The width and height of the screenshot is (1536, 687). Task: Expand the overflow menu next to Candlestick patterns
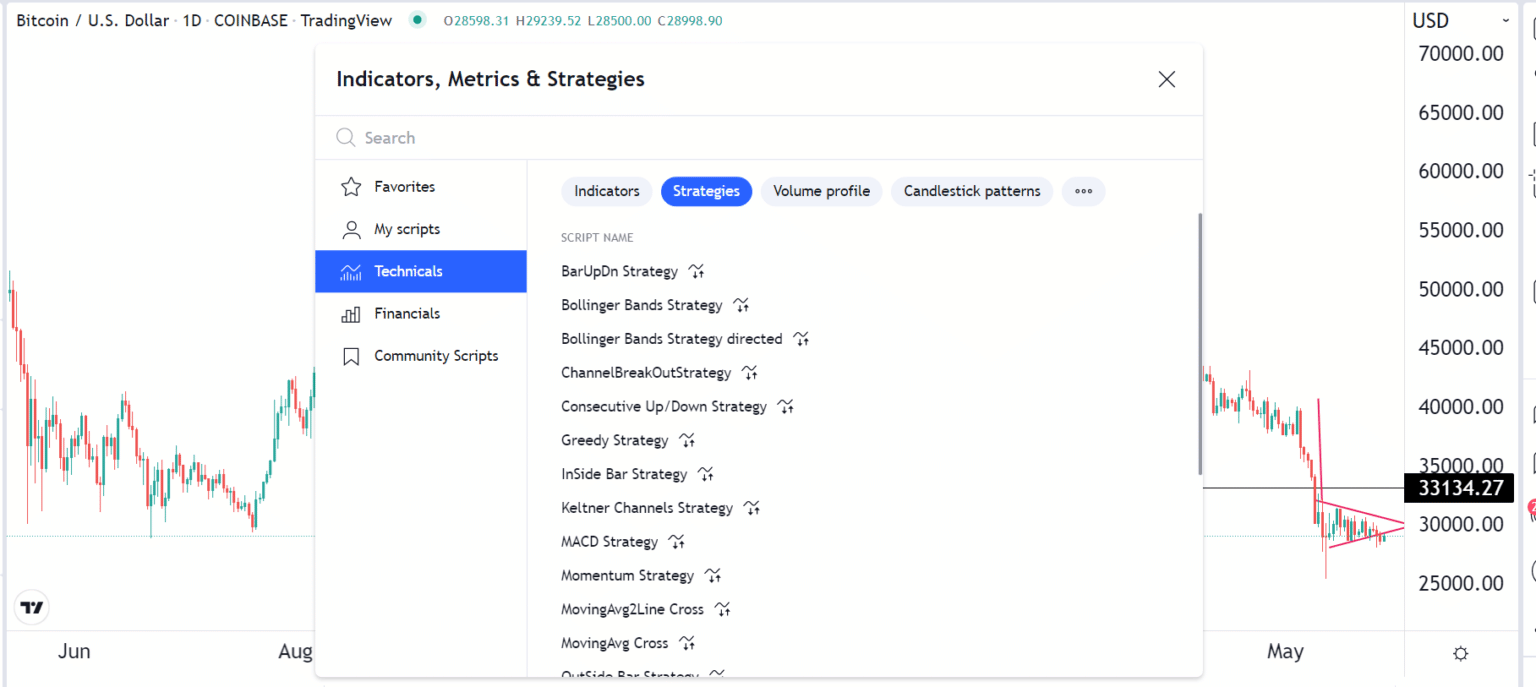(x=1083, y=191)
